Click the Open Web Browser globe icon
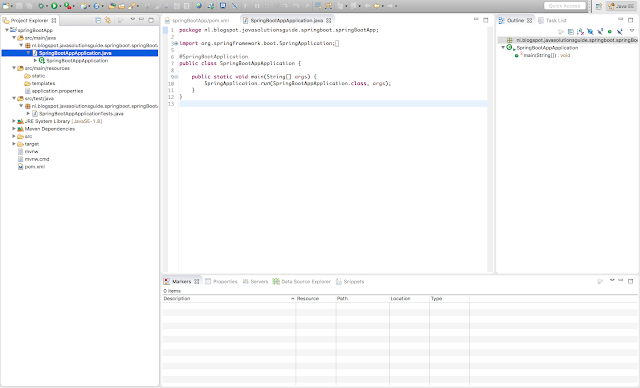 click(198, 6)
